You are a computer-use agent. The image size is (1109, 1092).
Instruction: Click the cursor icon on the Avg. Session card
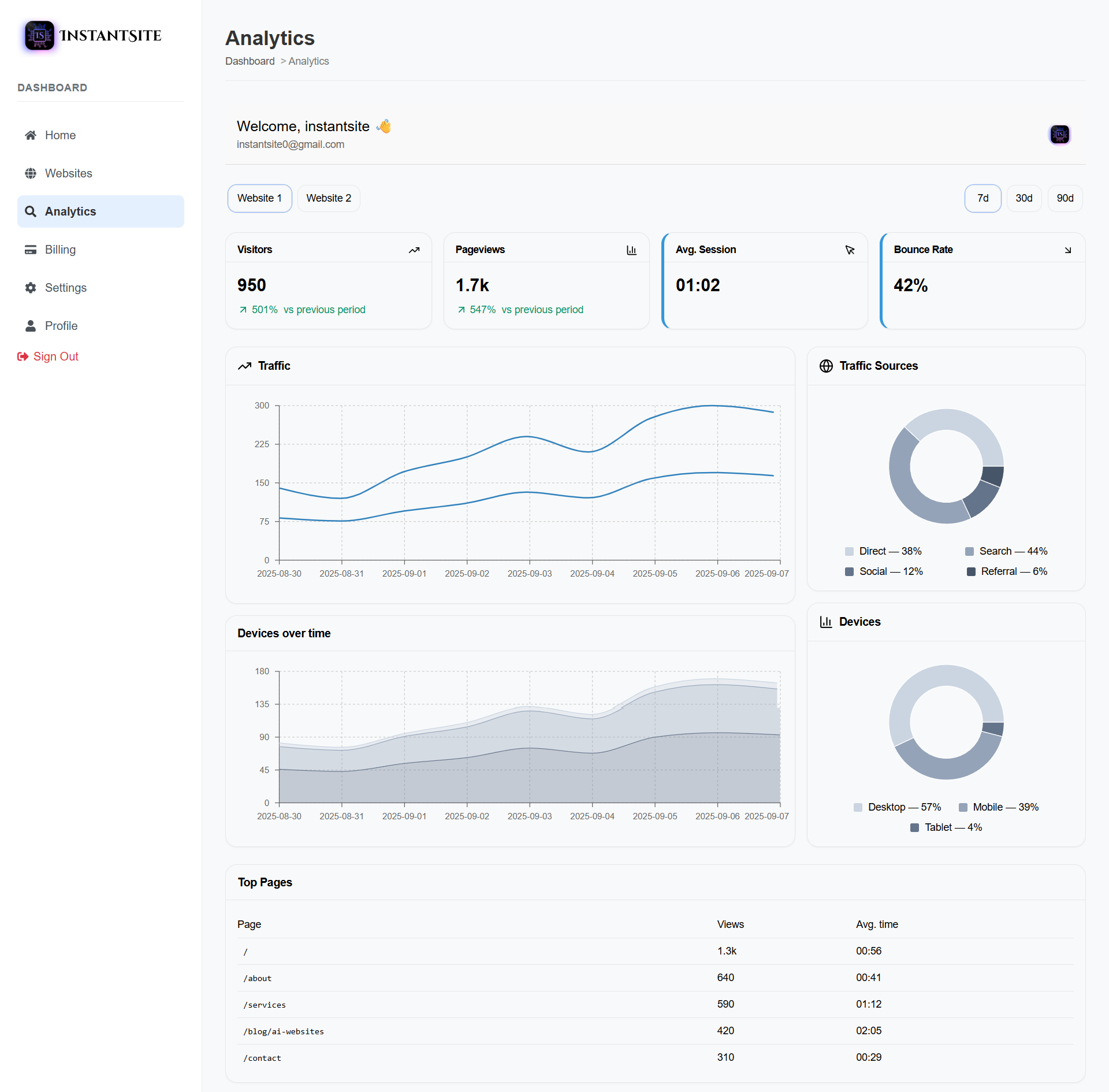tap(850, 250)
